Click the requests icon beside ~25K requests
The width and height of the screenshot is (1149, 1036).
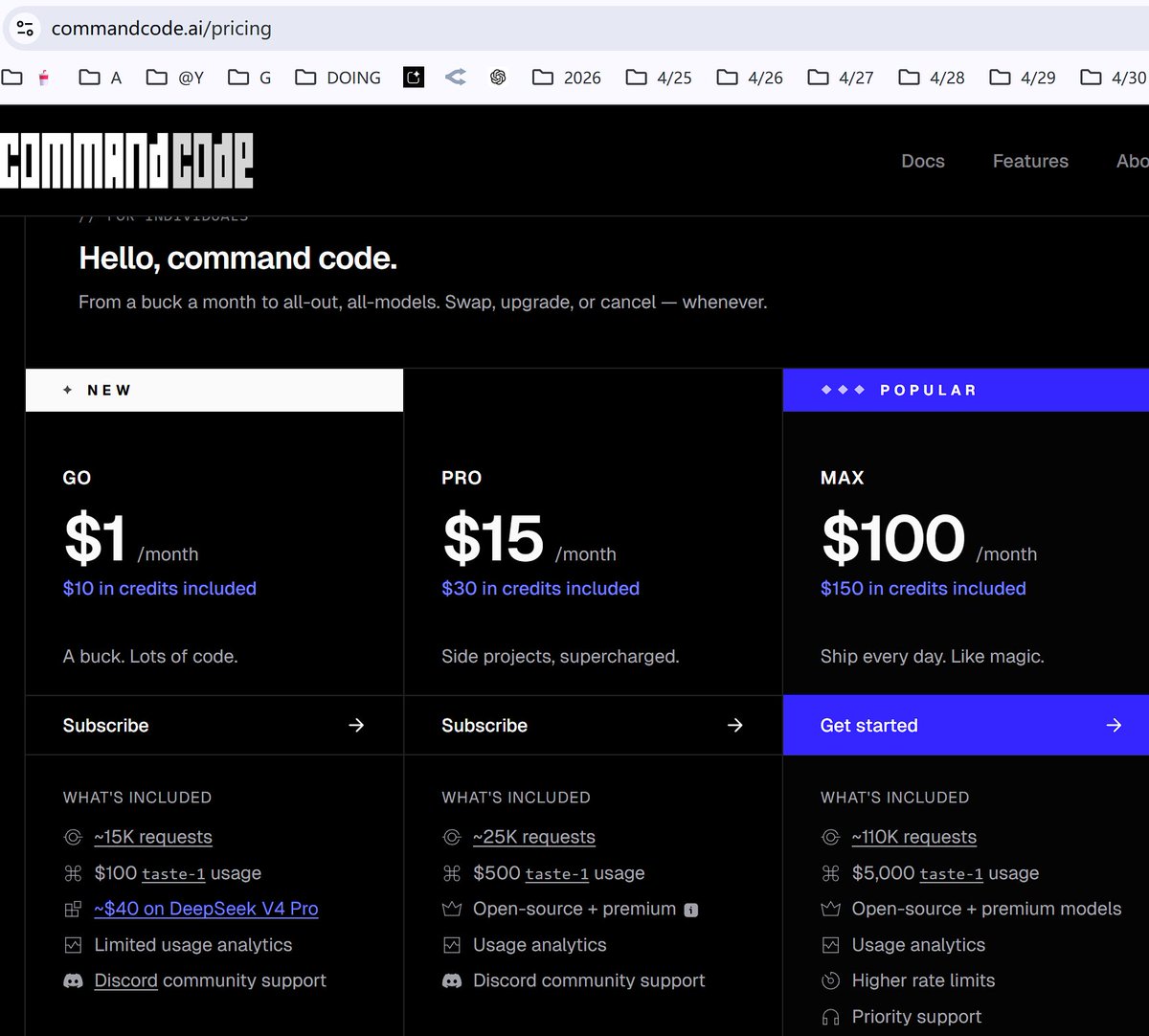coord(452,838)
